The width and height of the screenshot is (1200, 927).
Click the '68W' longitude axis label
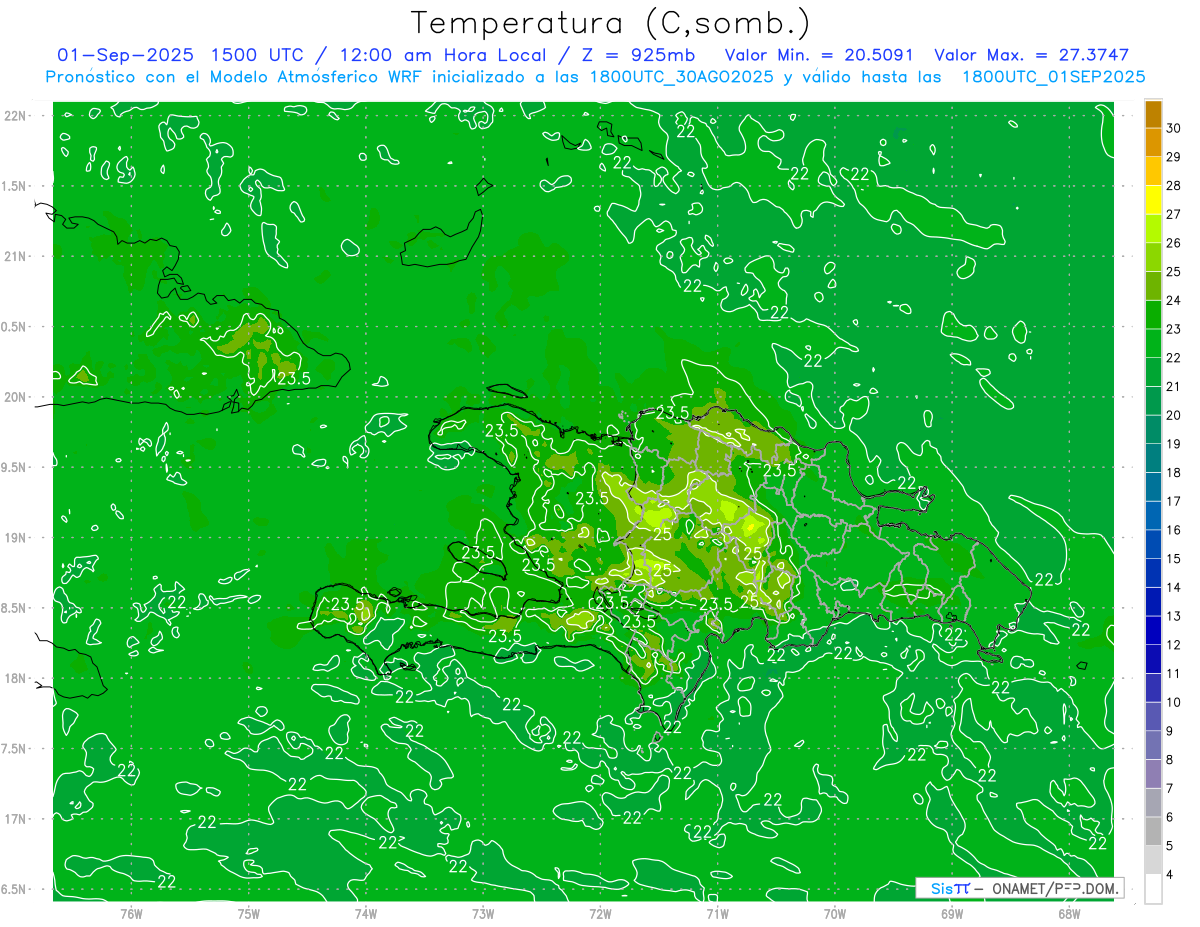tap(1069, 914)
